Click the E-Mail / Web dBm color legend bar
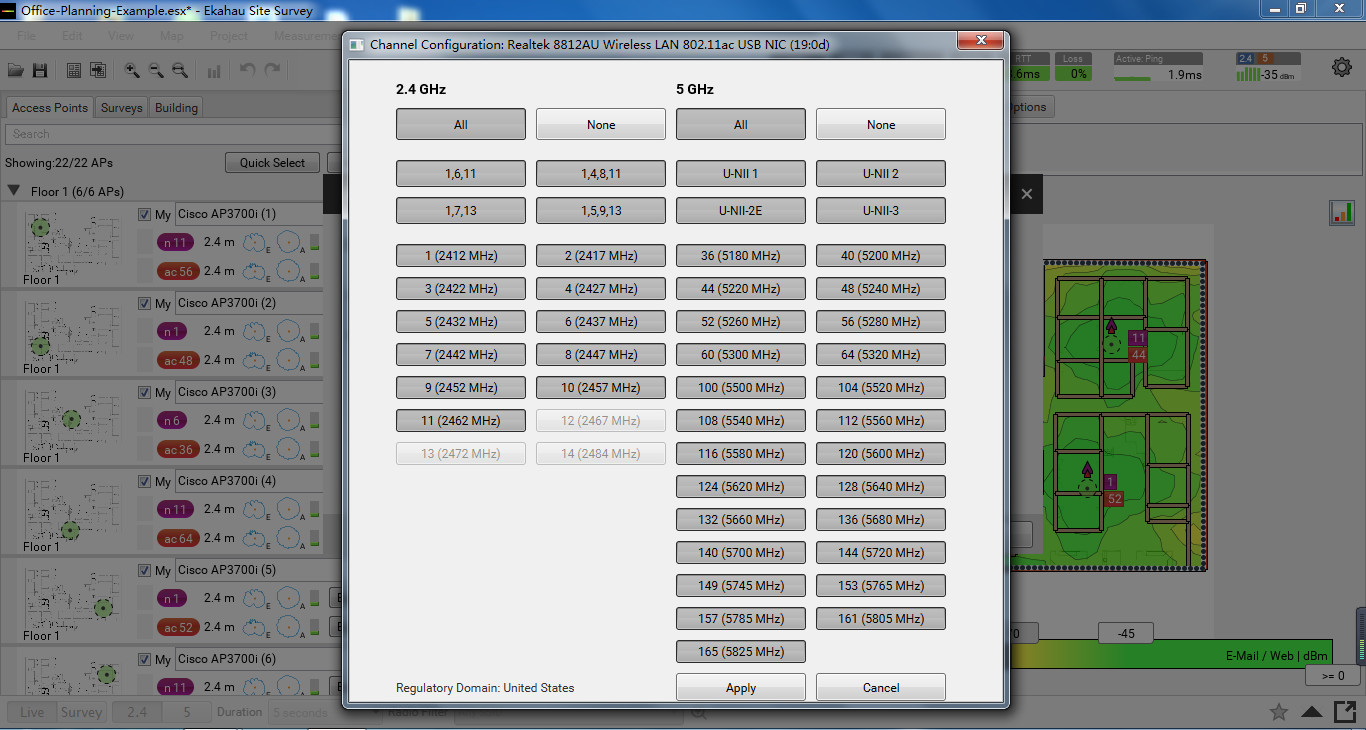Screen dimensions: 1366x730 [x=1170, y=654]
